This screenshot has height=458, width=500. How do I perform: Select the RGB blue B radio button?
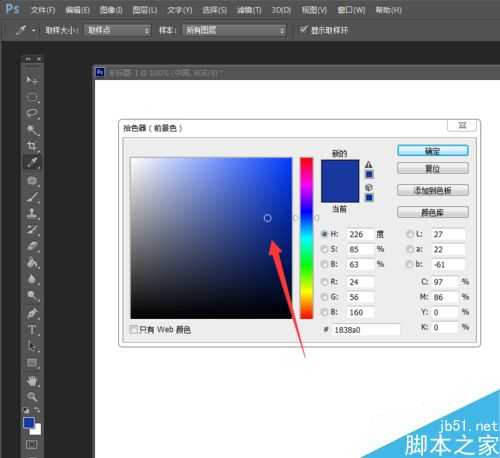click(324, 312)
